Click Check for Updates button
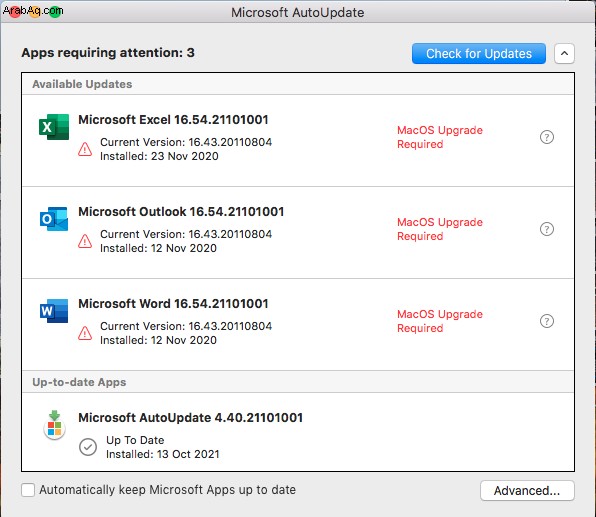Viewport: 596px width, 517px height. (479, 54)
